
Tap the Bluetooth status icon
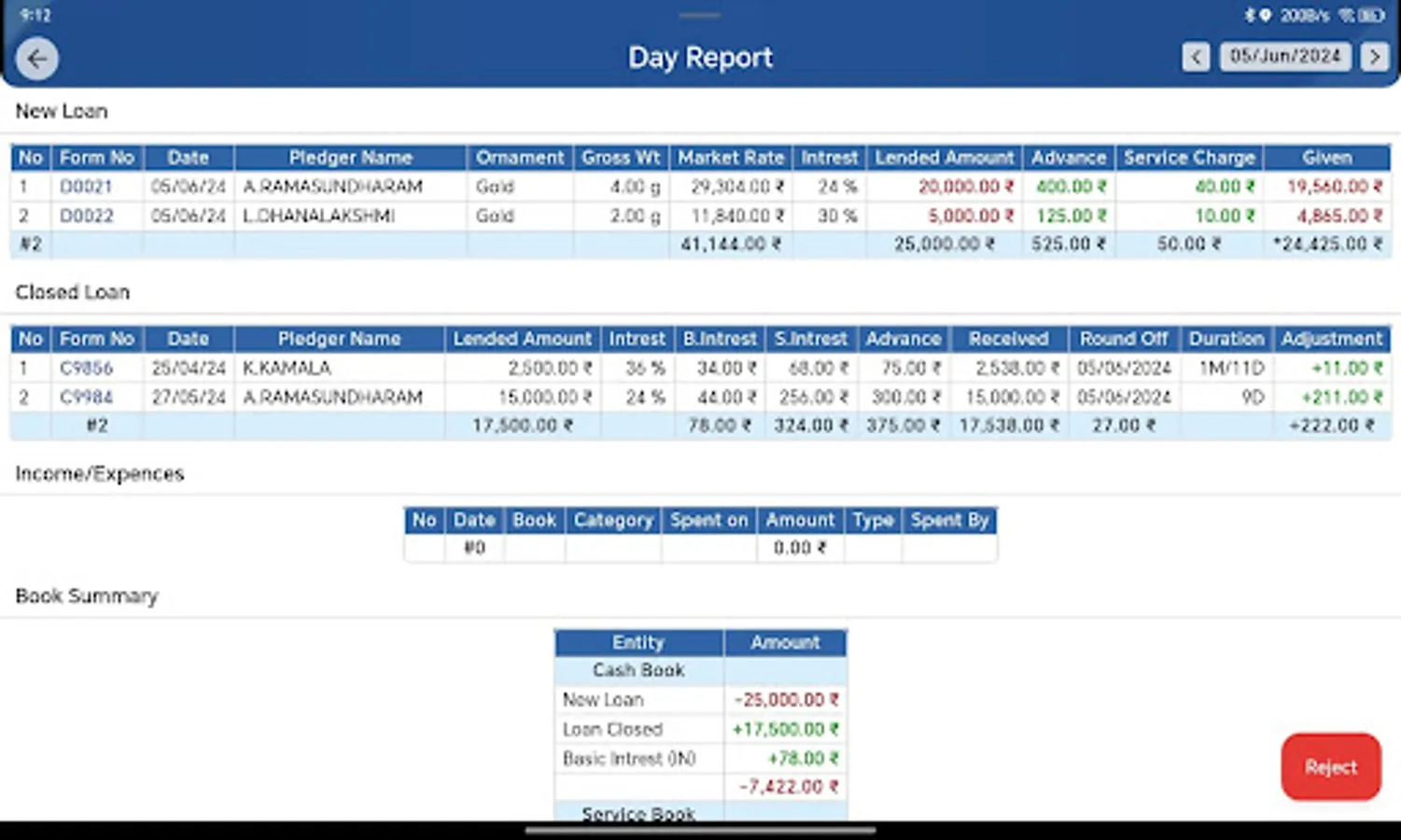[1249, 14]
